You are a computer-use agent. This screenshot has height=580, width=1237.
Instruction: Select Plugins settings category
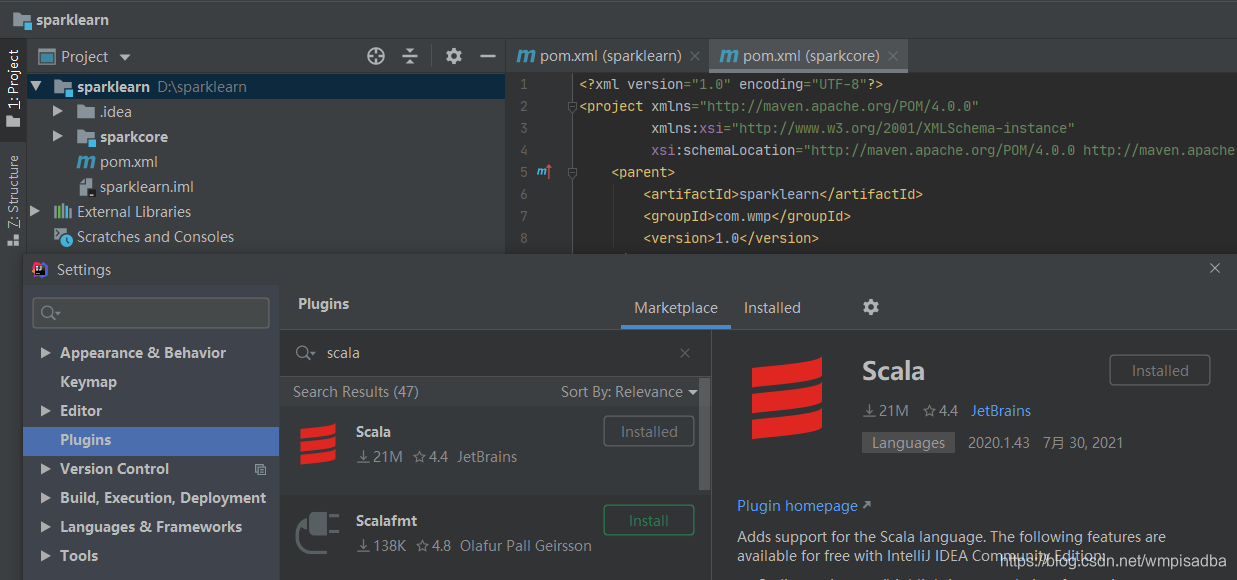coord(151,440)
